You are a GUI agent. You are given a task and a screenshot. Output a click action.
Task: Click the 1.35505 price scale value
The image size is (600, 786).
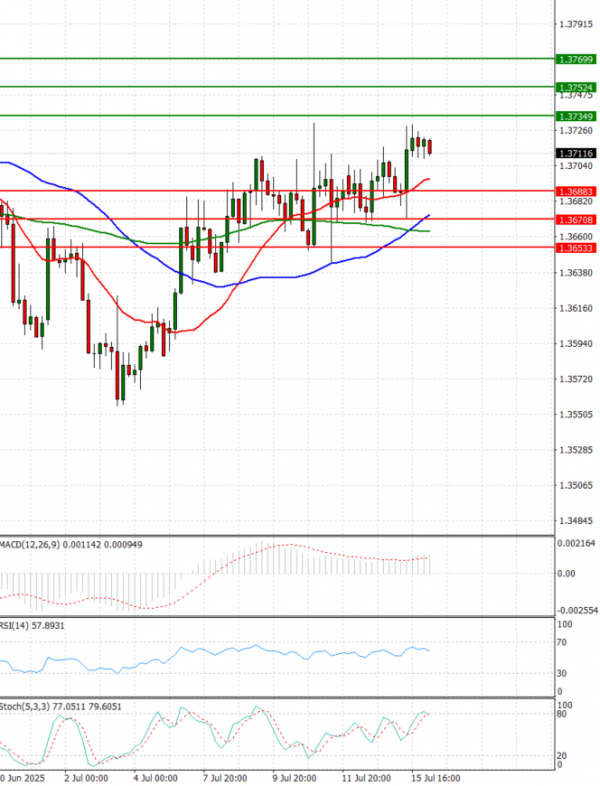point(576,415)
